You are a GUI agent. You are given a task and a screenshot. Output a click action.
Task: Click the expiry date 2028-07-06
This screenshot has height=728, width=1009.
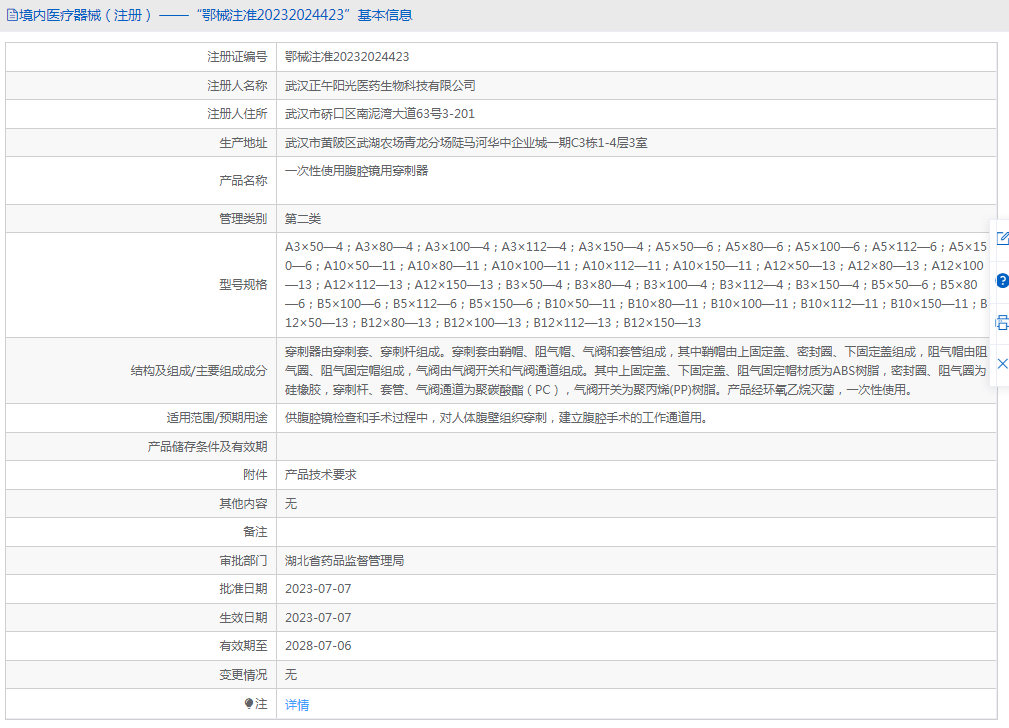click(x=318, y=646)
